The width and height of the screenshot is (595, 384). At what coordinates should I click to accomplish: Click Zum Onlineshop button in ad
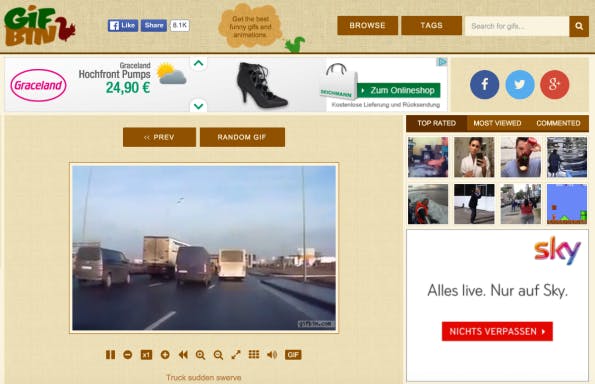point(399,90)
